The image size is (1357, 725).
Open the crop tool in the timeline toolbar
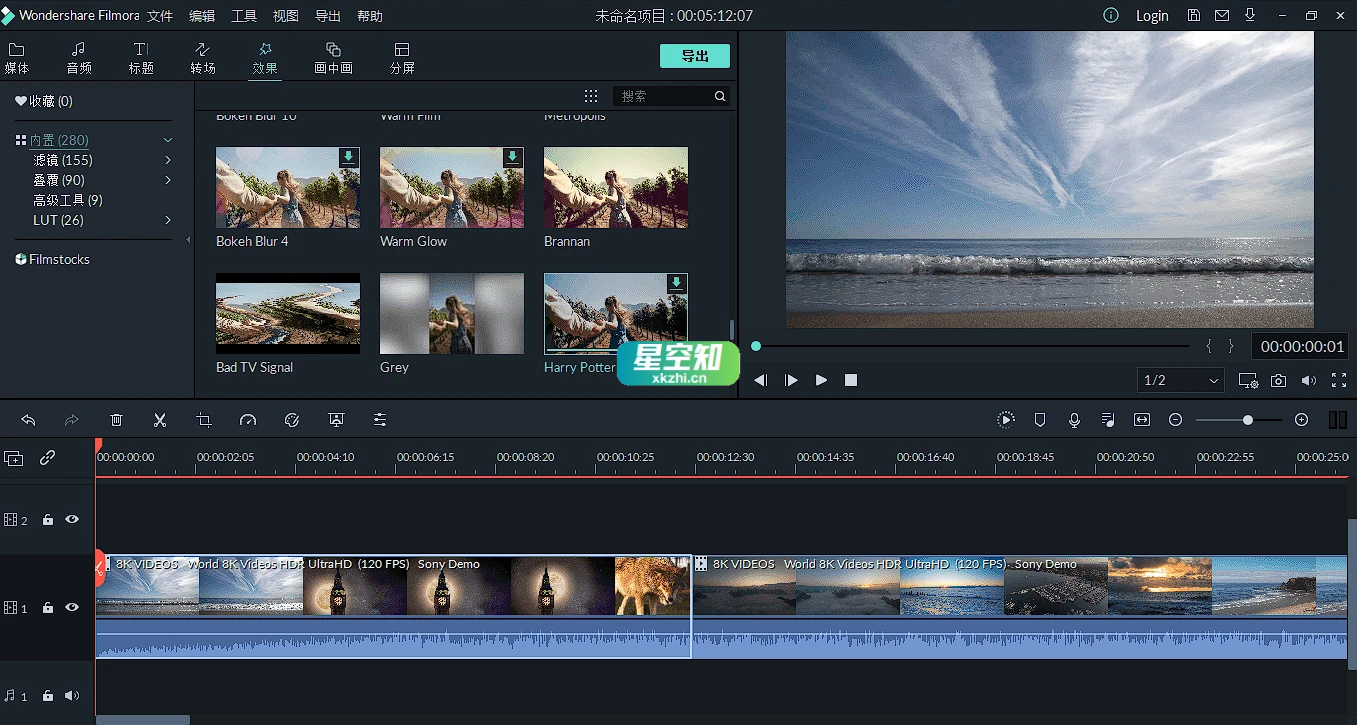coord(204,420)
